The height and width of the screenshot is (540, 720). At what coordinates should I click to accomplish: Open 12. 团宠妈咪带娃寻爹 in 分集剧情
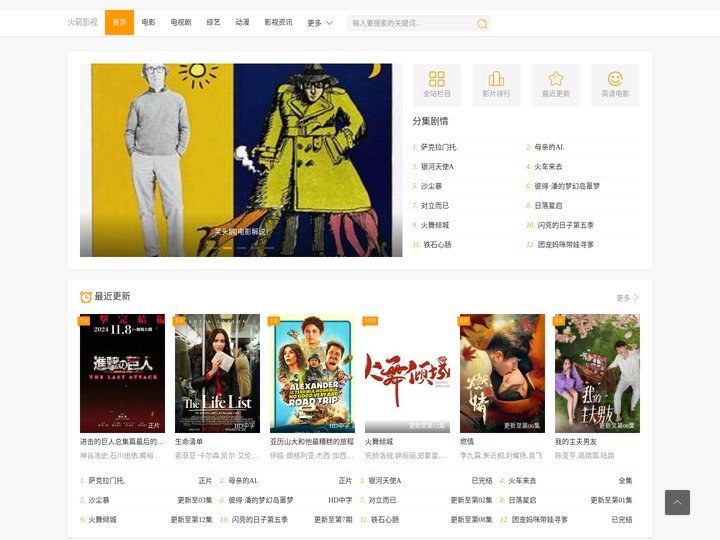560,245
